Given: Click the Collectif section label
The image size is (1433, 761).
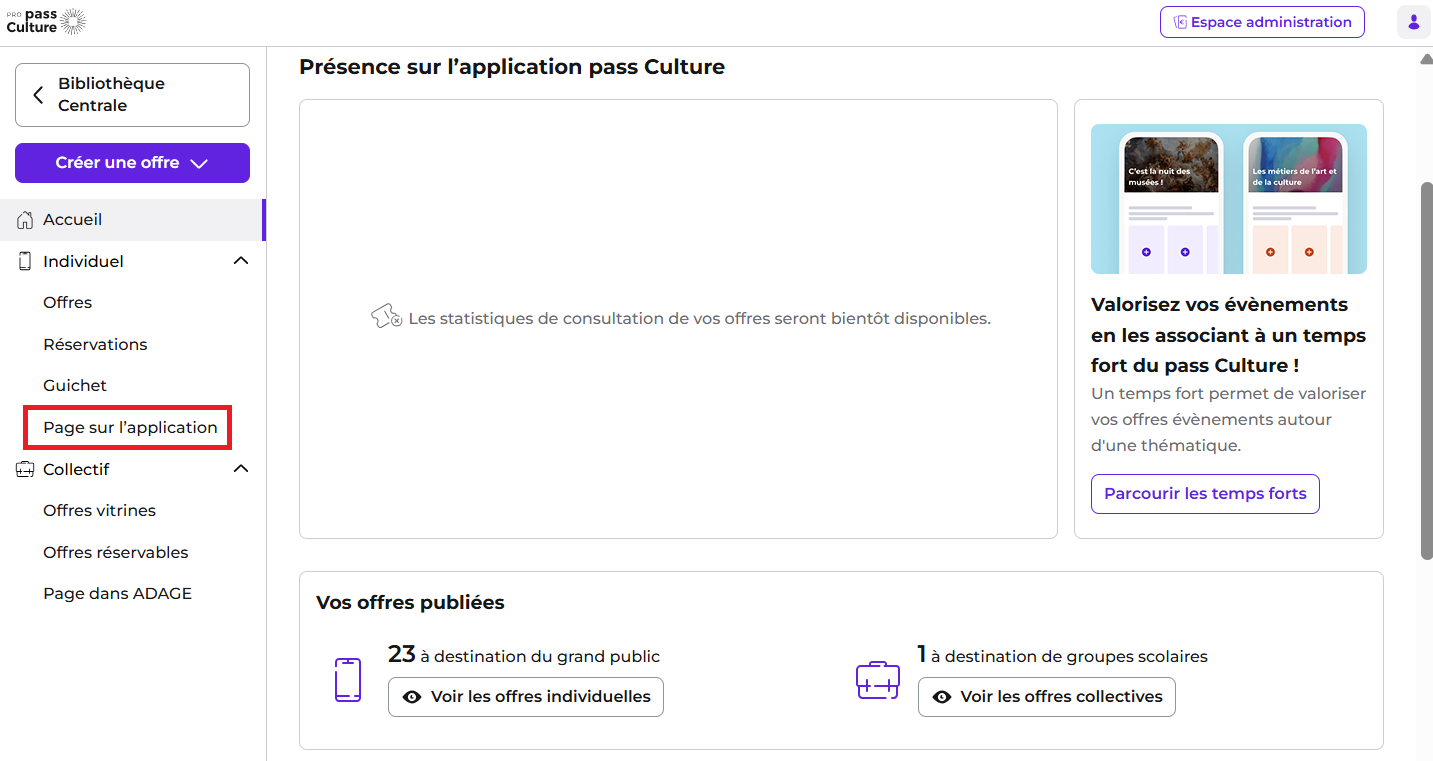Looking at the screenshot, I should 76,469.
